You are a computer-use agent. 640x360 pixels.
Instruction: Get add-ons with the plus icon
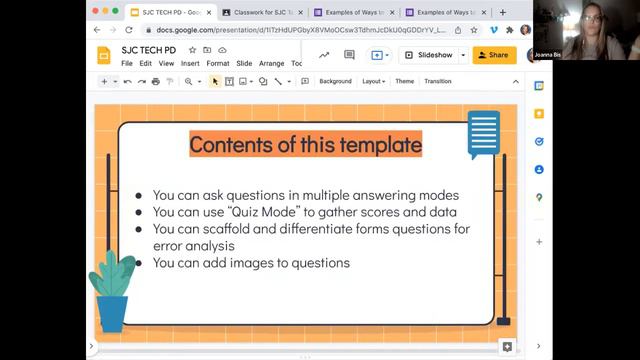(x=539, y=242)
